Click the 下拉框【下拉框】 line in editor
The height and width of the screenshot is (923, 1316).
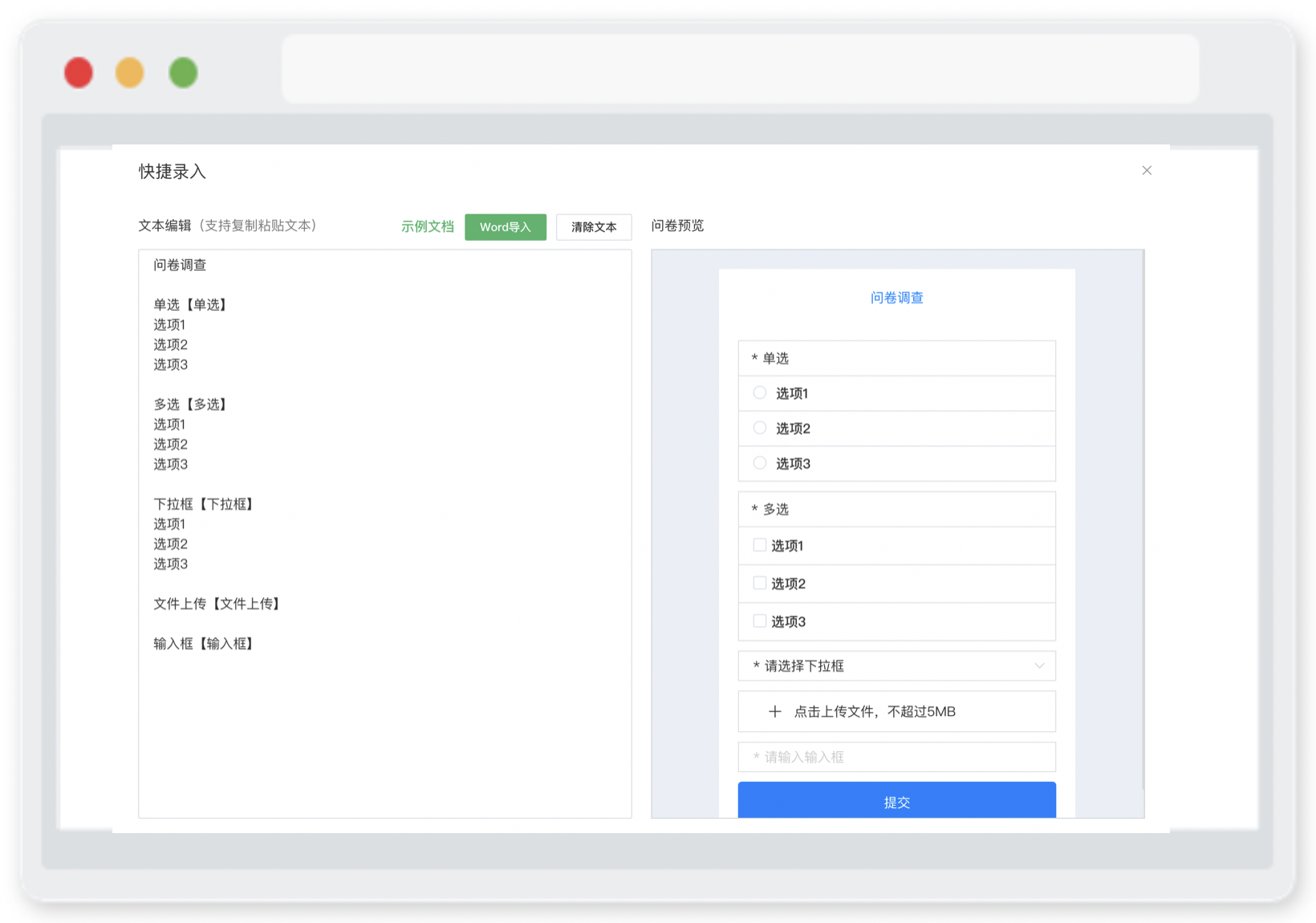point(205,504)
